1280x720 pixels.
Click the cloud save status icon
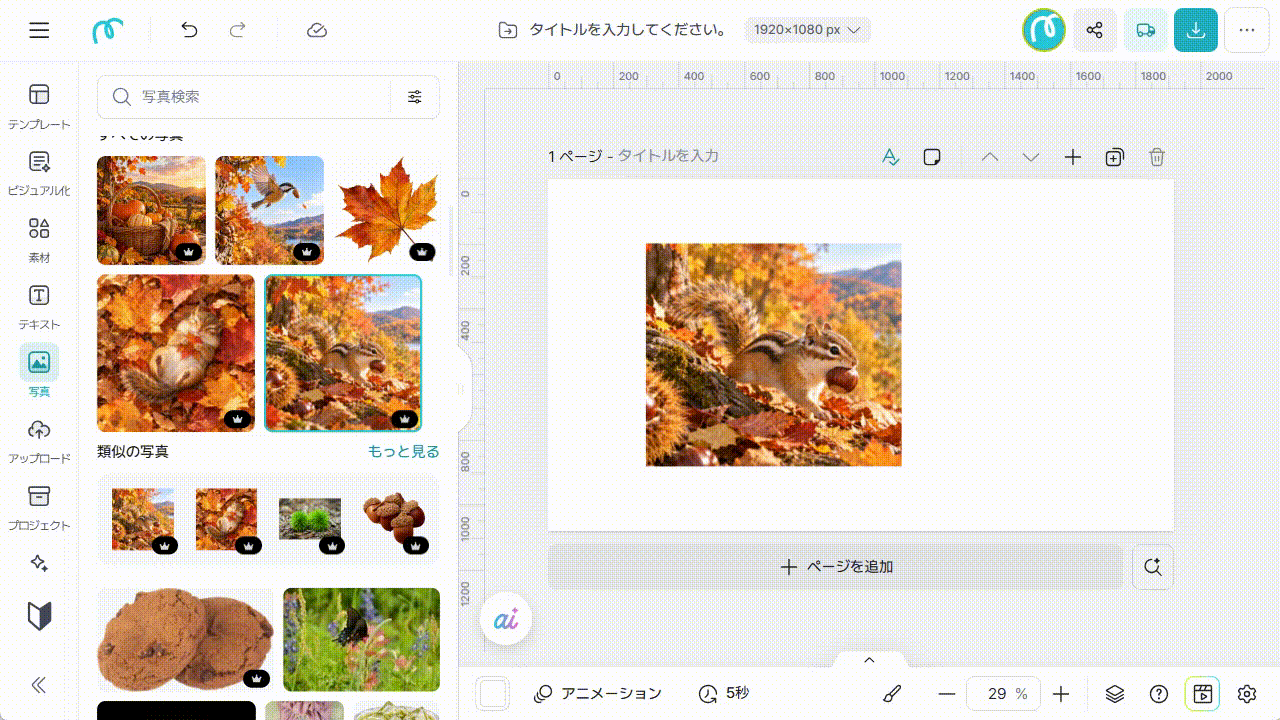317,30
